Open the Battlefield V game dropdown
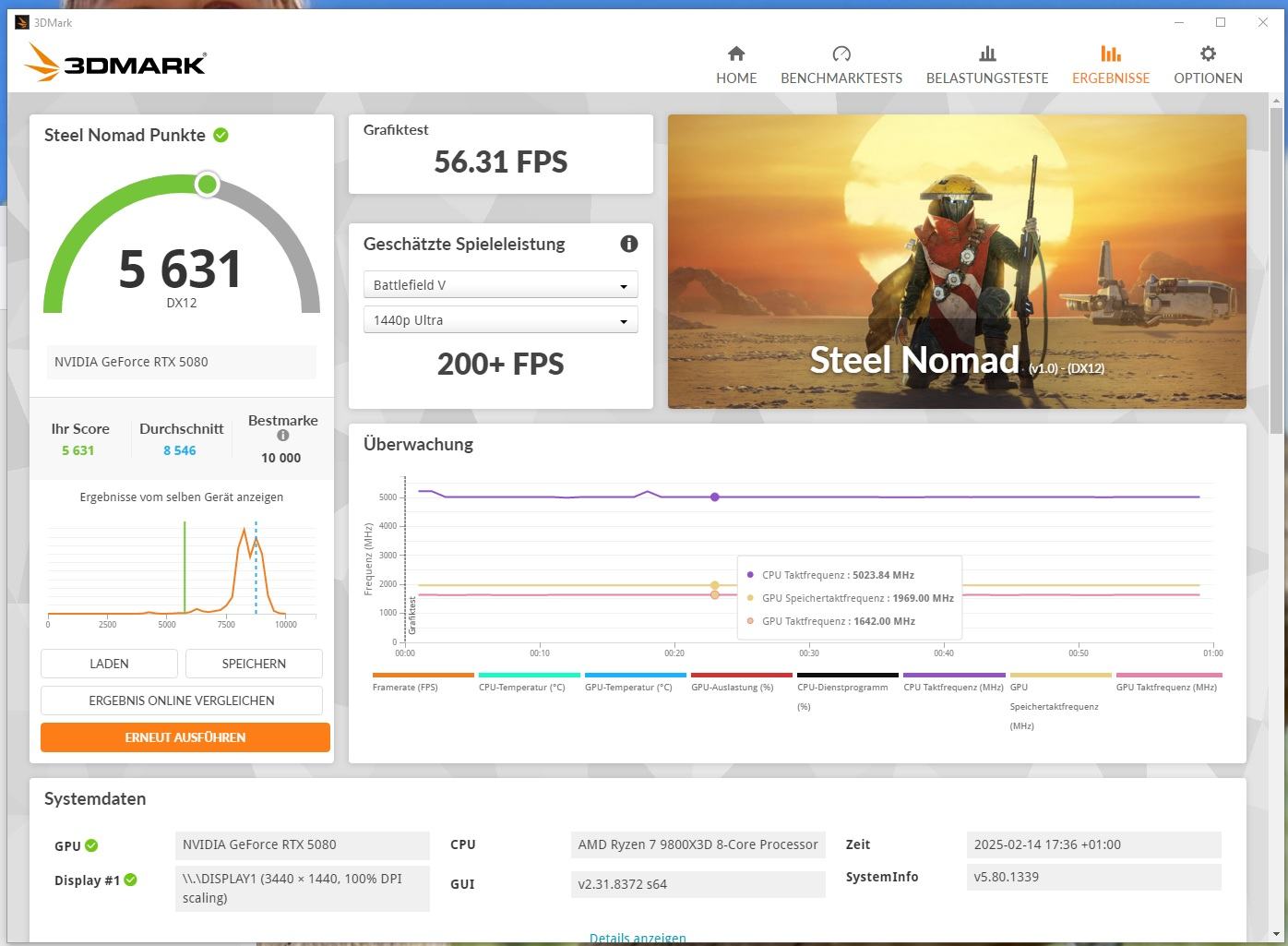 [501, 285]
